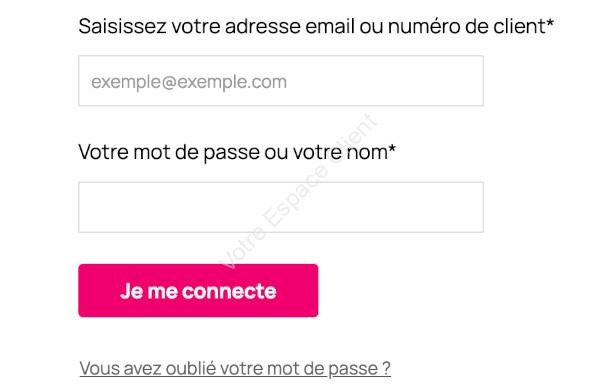600x390 pixels.
Task: Focus the password or name input box
Action: 281,207
